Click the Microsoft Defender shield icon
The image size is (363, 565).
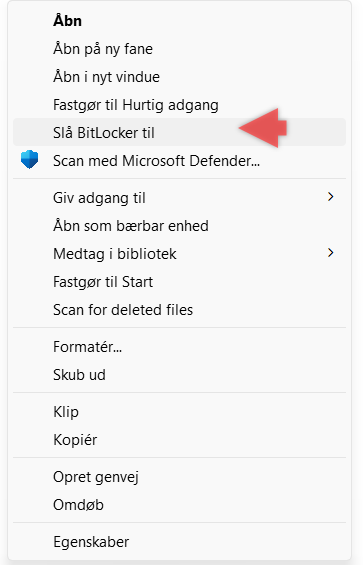[30, 160]
